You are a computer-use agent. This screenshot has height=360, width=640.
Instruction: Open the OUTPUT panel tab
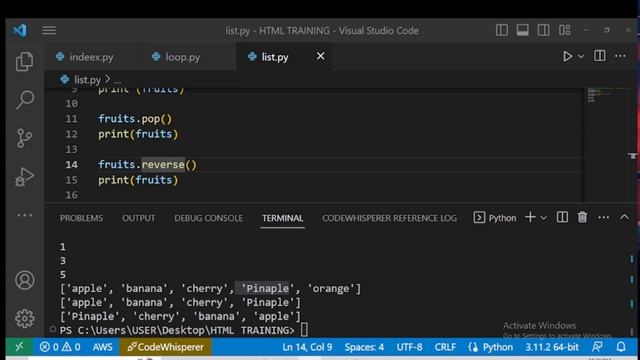pos(138,218)
